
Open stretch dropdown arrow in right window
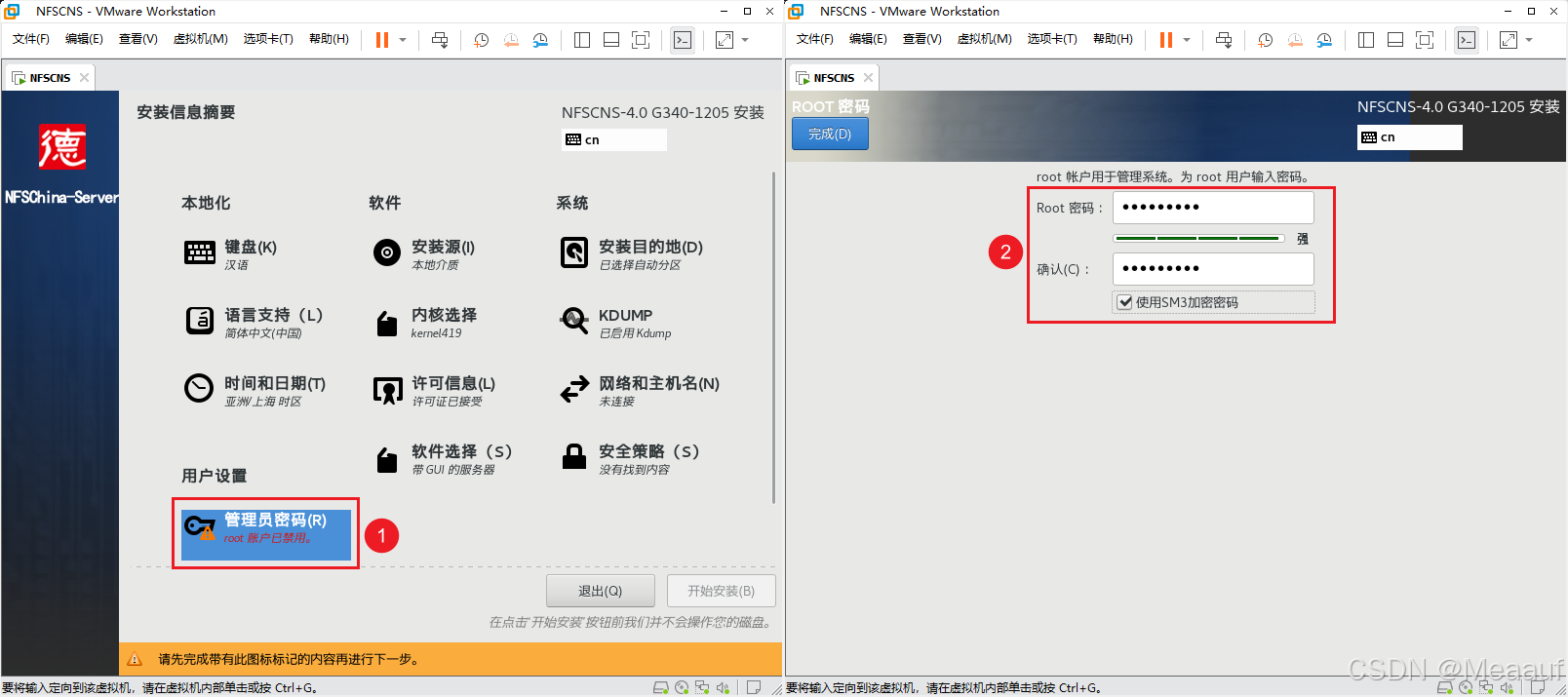1529,40
